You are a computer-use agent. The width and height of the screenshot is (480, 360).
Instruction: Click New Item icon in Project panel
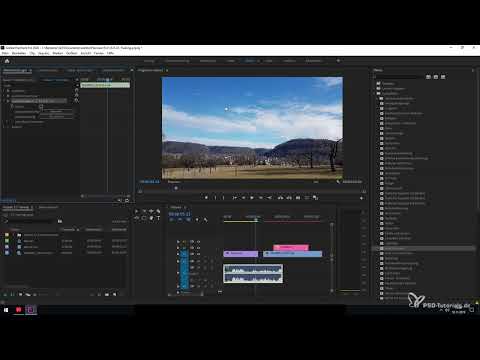pos(115,295)
